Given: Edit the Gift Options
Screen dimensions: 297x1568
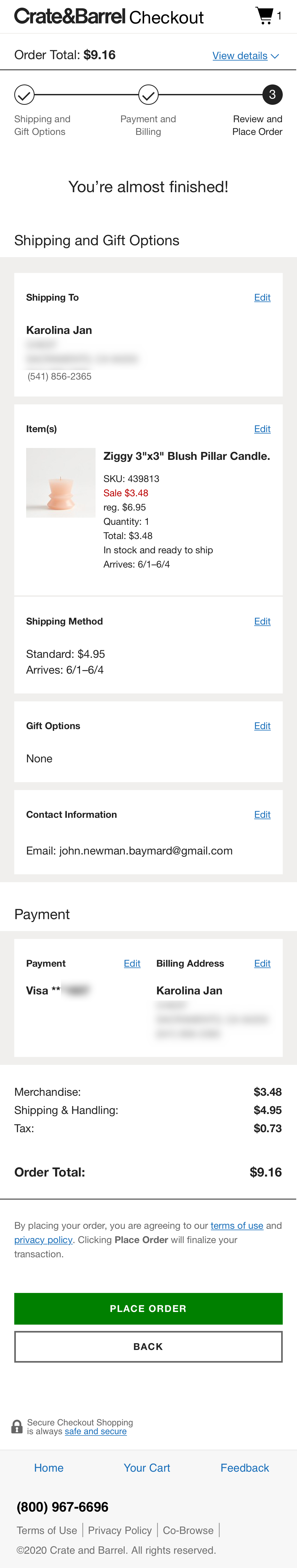Looking at the screenshot, I should tap(262, 726).
